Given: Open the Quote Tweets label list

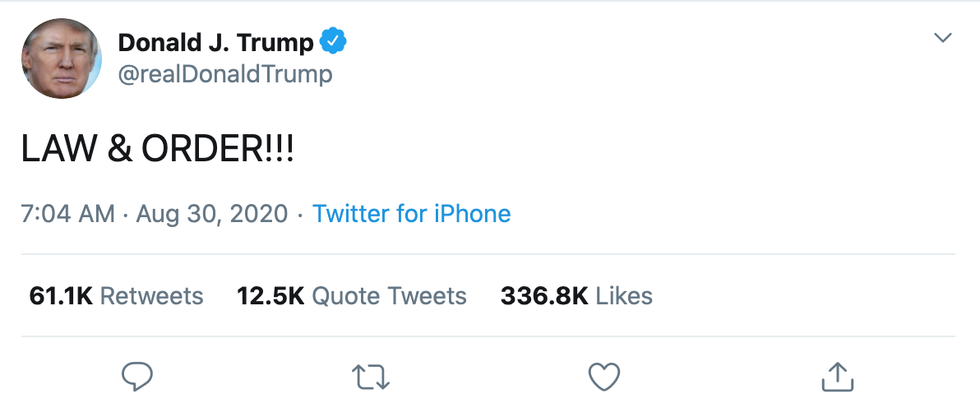Looking at the screenshot, I should tap(389, 296).
